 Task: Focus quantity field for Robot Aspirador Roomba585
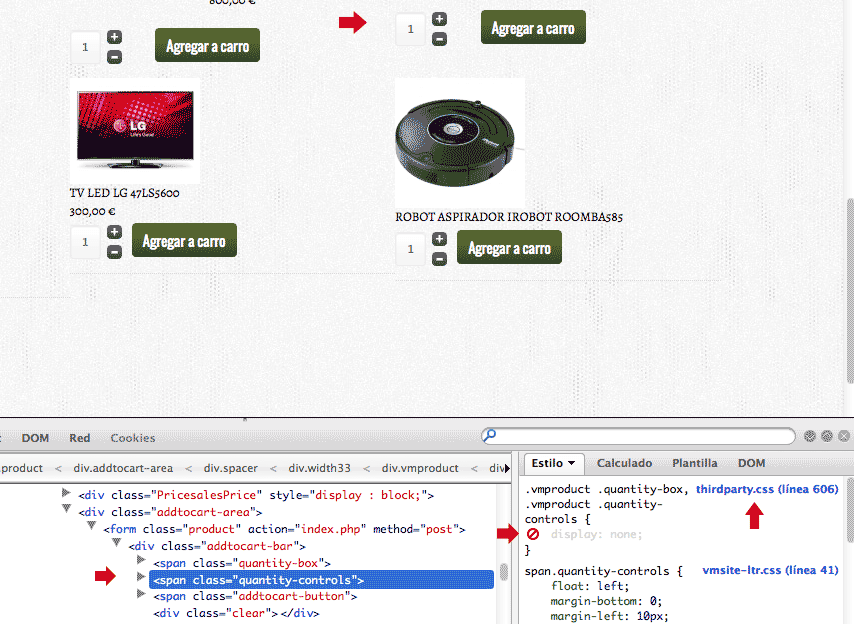(x=411, y=249)
